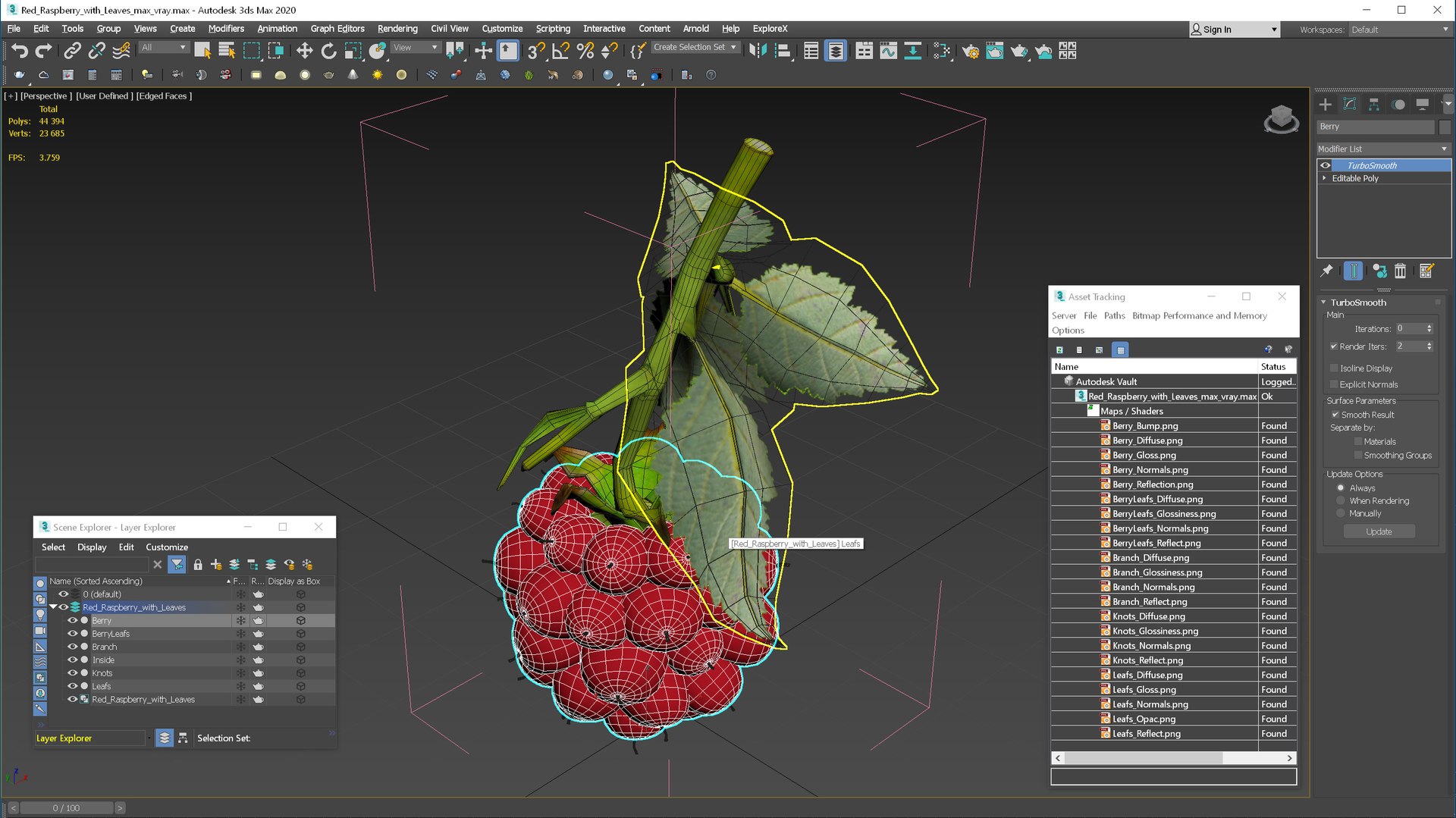Select the Select and Rotate tool
Viewport: 1456px width, 818px height.
pyautogui.click(x=328, y=51)
